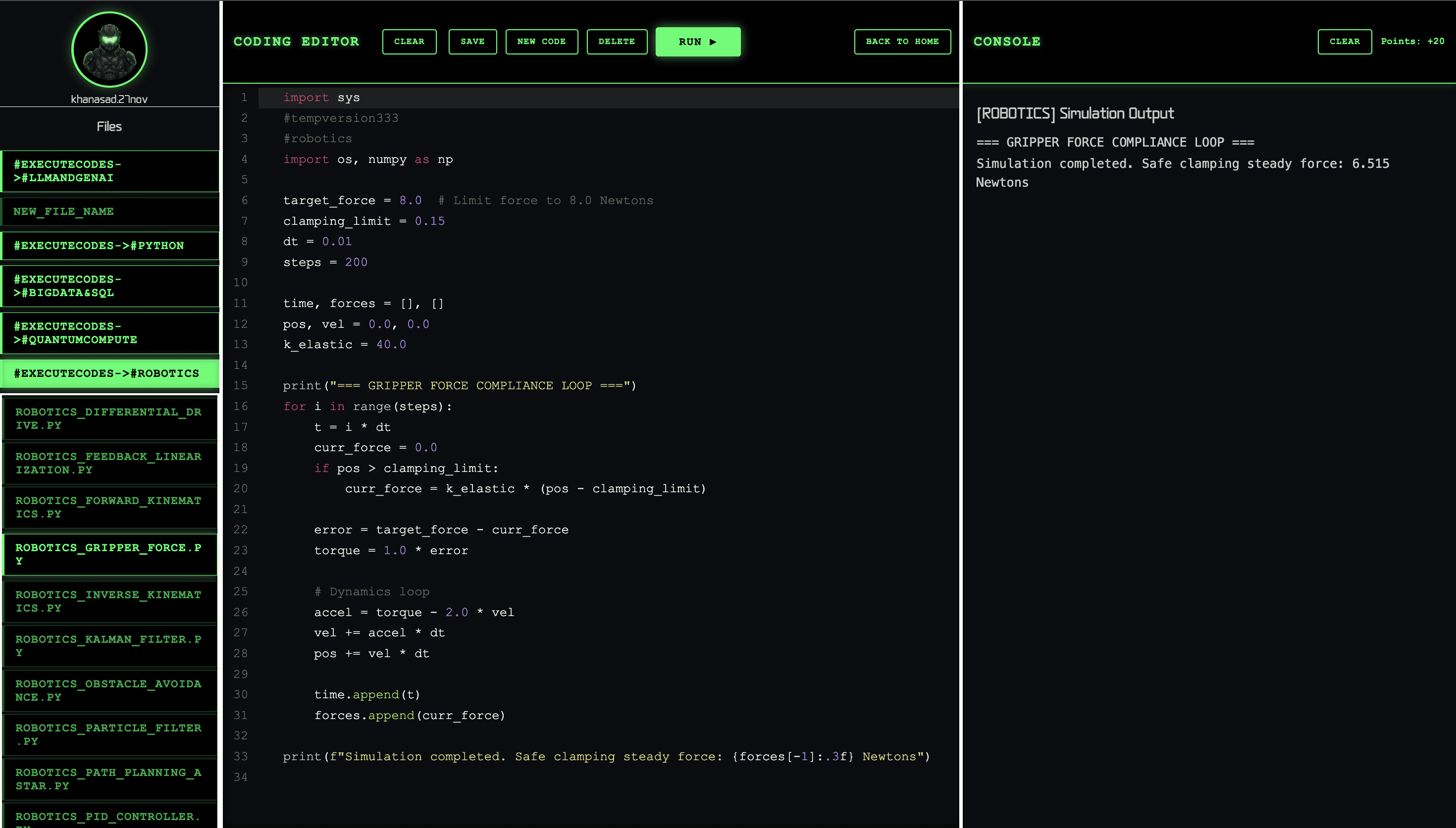The height and width of the screenshot is (828, 1456).
Task: Click the 'for i in range(steps):' line
Action: tap(367, 407)
